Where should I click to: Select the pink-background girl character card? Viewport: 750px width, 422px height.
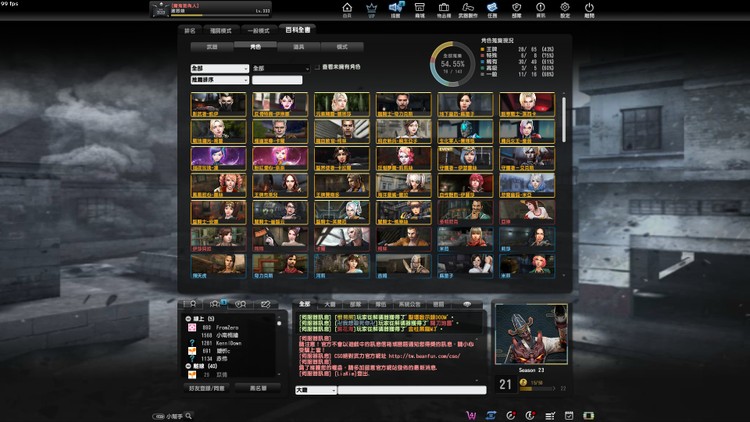pyautogui.click(x=280, y=159)
